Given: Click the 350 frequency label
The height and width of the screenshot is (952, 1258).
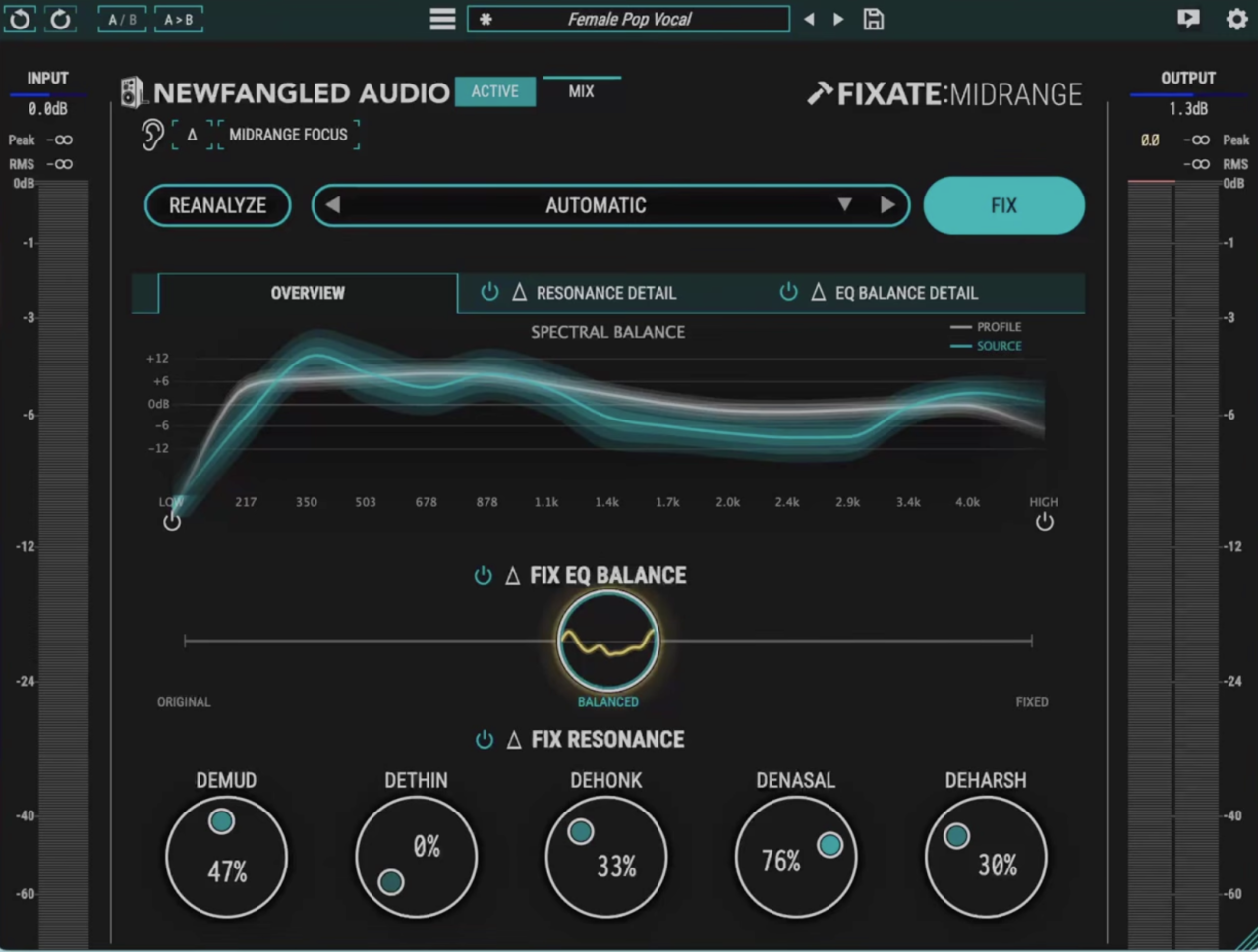Looking at the screenshot, I should coord(307,502).
